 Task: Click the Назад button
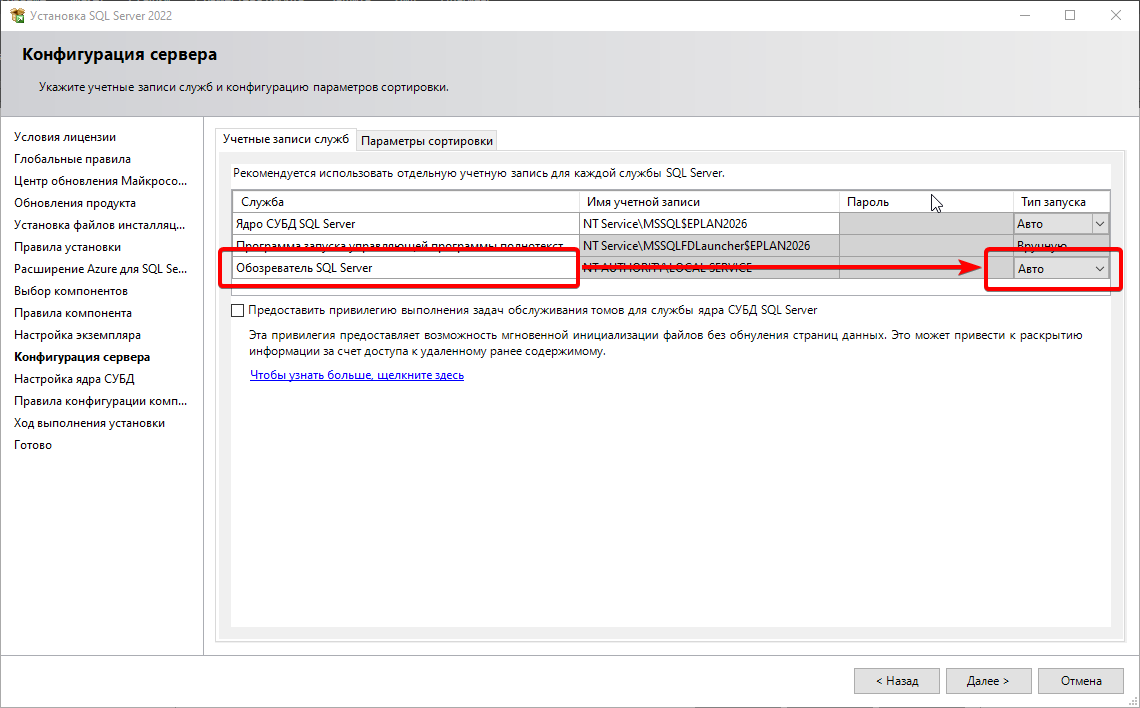(895, 680)
